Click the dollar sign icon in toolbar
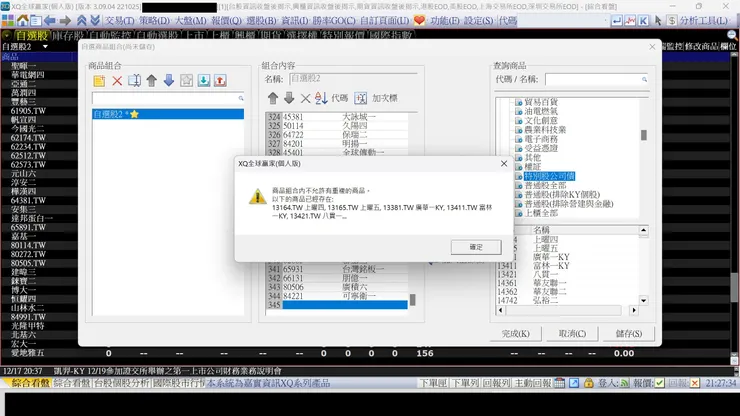Image resolution: width=740 pixels, height=416 pixels. click(672, 21)
